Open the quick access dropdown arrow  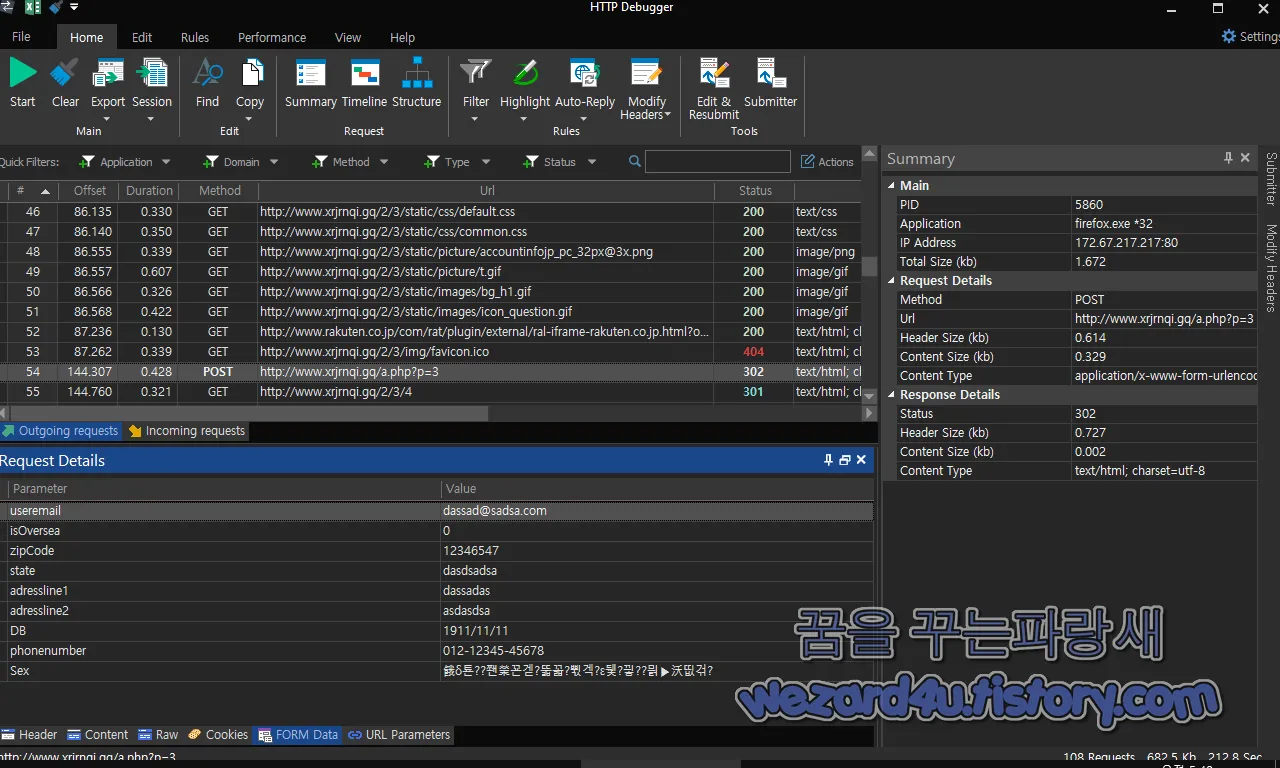pos(74,8)
